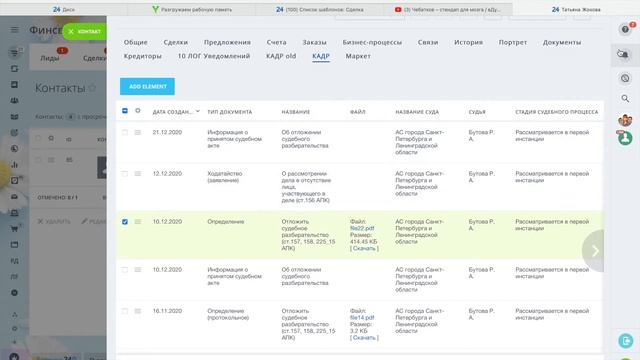The width and height of the screenshot is (640, 360).
Task: Click the grid settings gear icon in table header
Action: pos(138,111)
